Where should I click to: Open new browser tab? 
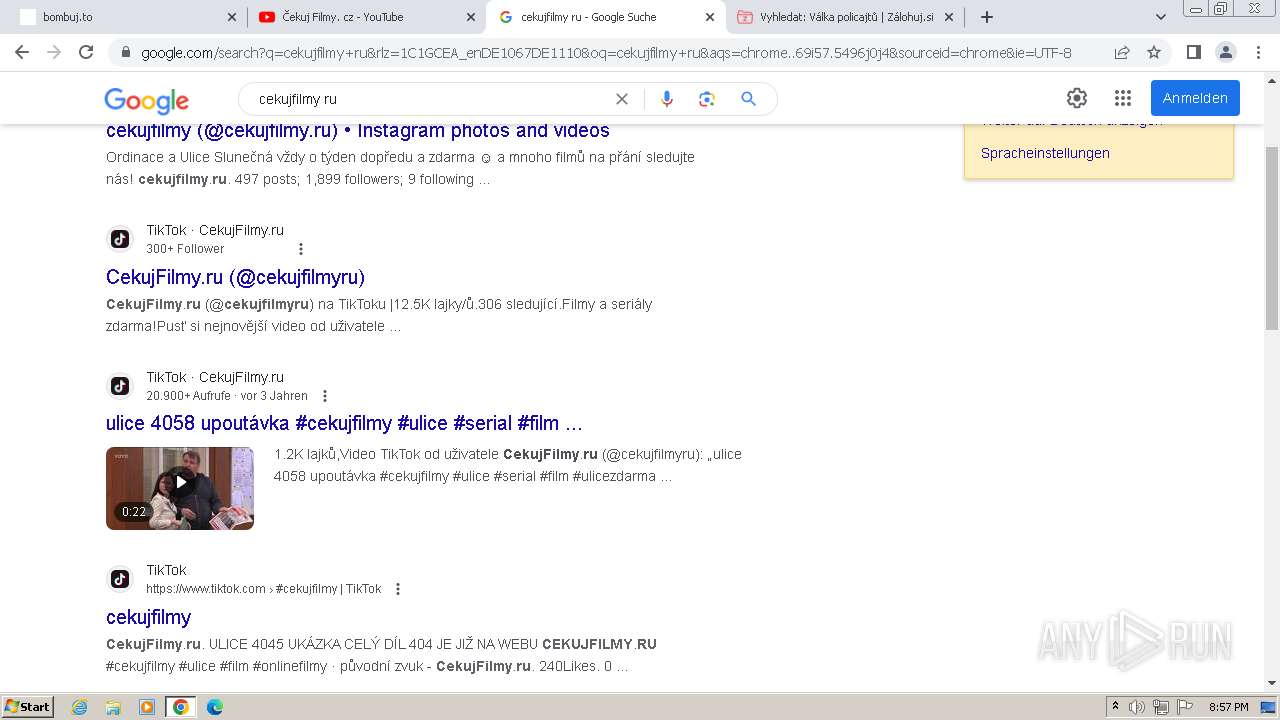coord(987,17)
